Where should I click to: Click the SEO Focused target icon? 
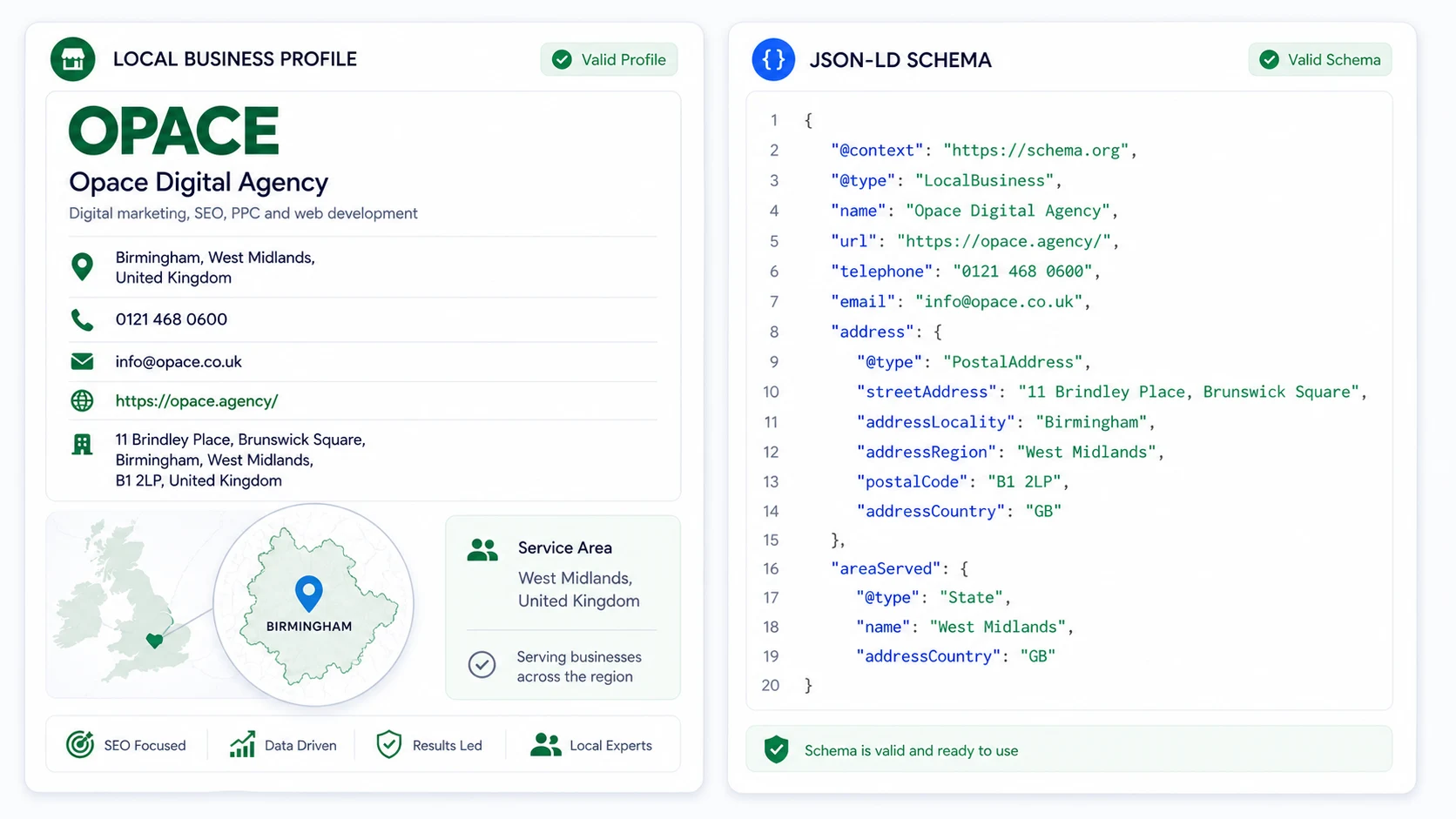(80, 744)
